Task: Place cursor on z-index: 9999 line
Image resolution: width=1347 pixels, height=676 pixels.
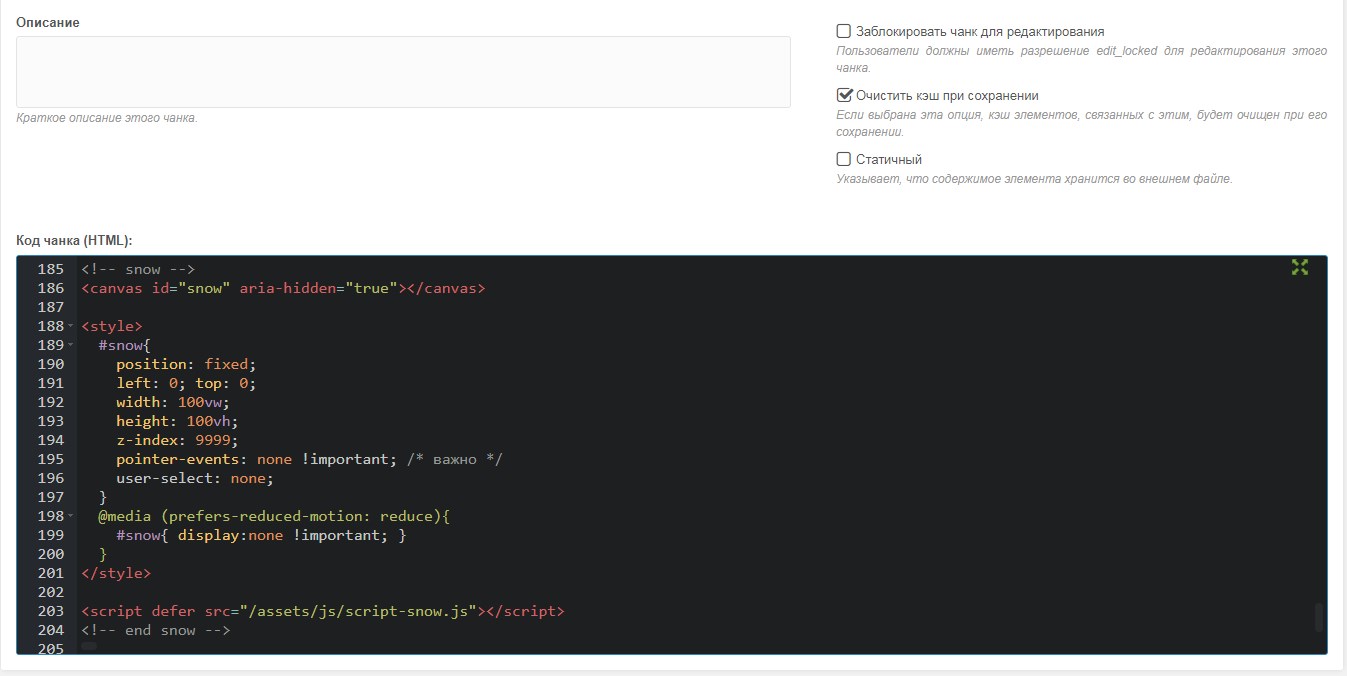Action: (x=177, y=440)
